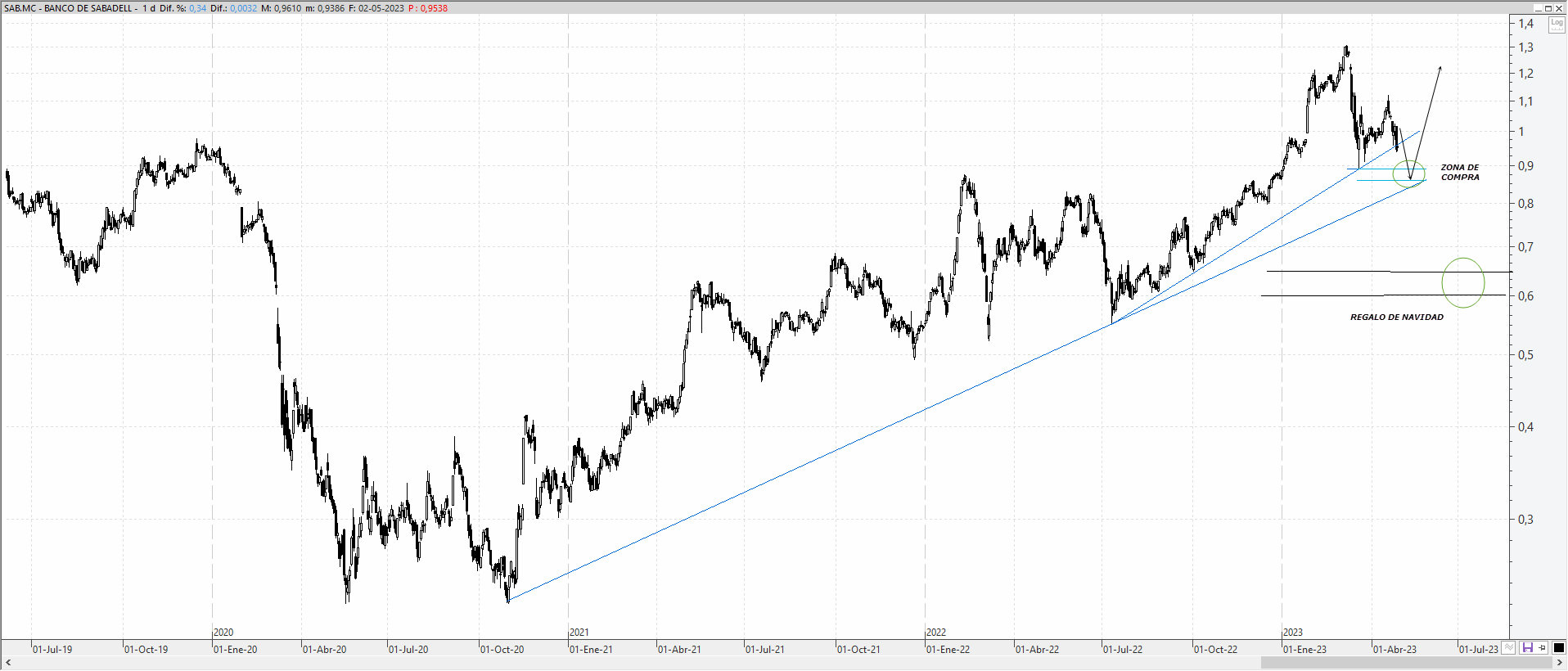Click the 0,6 price axis label
Viewport: 1568px width, 671px height.
(x=1526, y=296)
